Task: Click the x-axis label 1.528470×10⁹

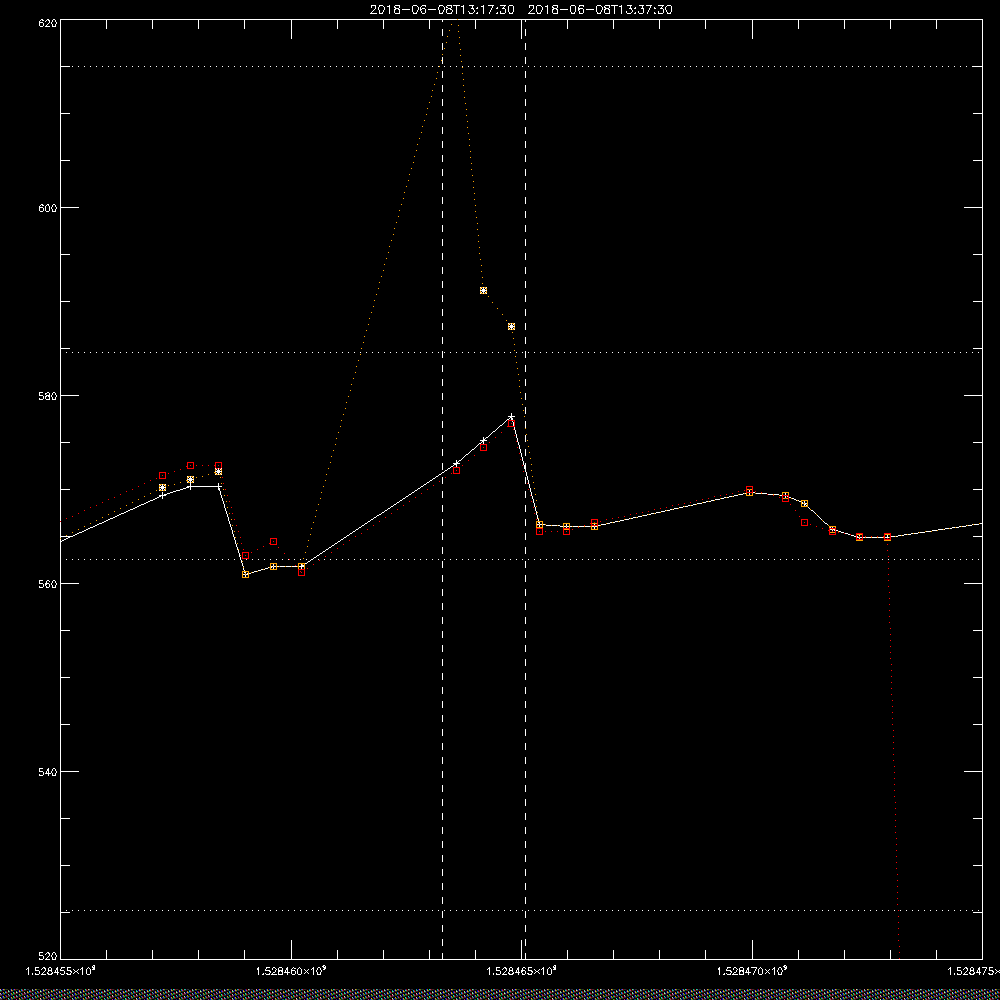Action: coord(752,971)
